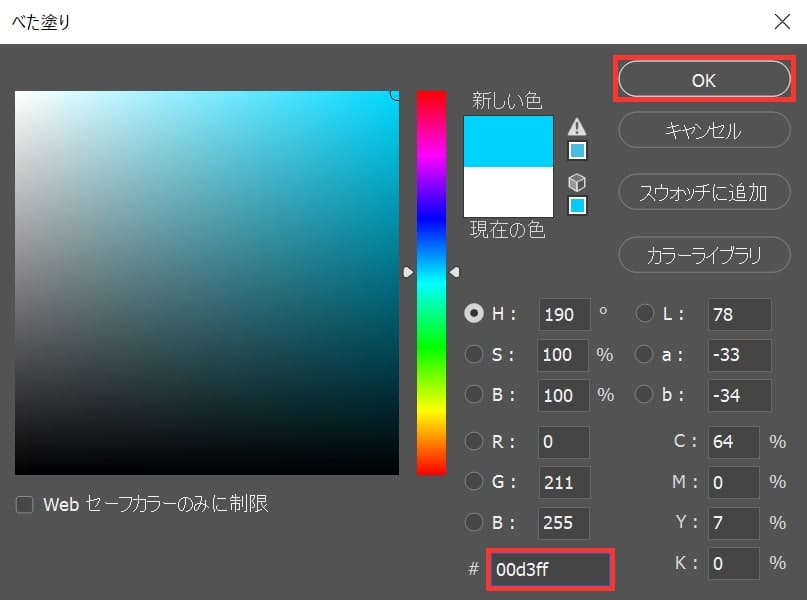The height and width of the screenshot is (600, 807).
Task: Click the K percent field showing 0
Action: point(733,563)
